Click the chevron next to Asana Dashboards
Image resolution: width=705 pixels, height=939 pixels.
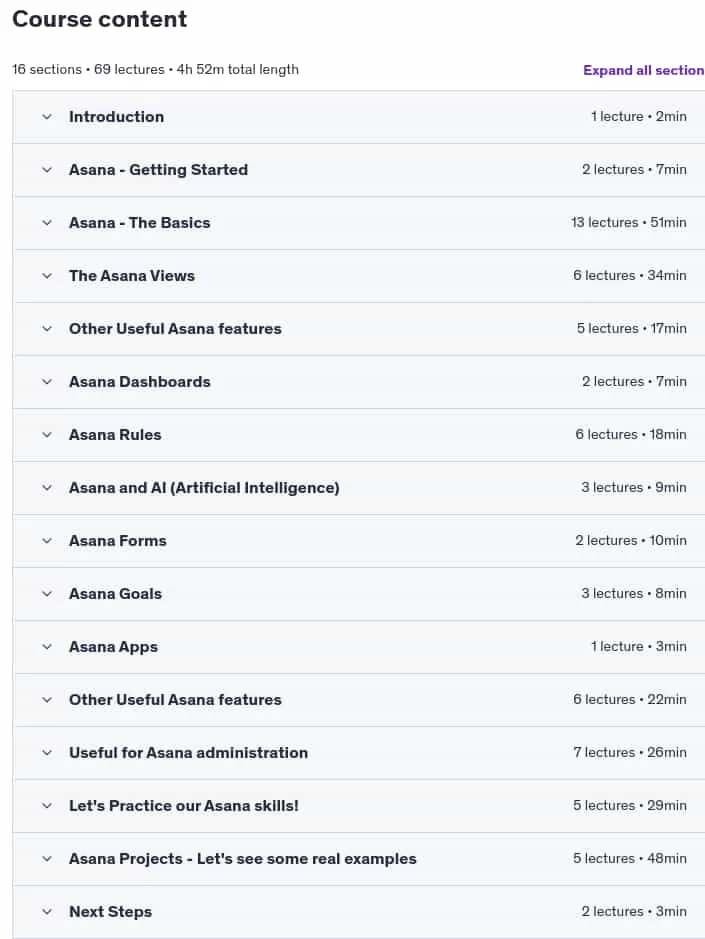(x=47, y=382)
